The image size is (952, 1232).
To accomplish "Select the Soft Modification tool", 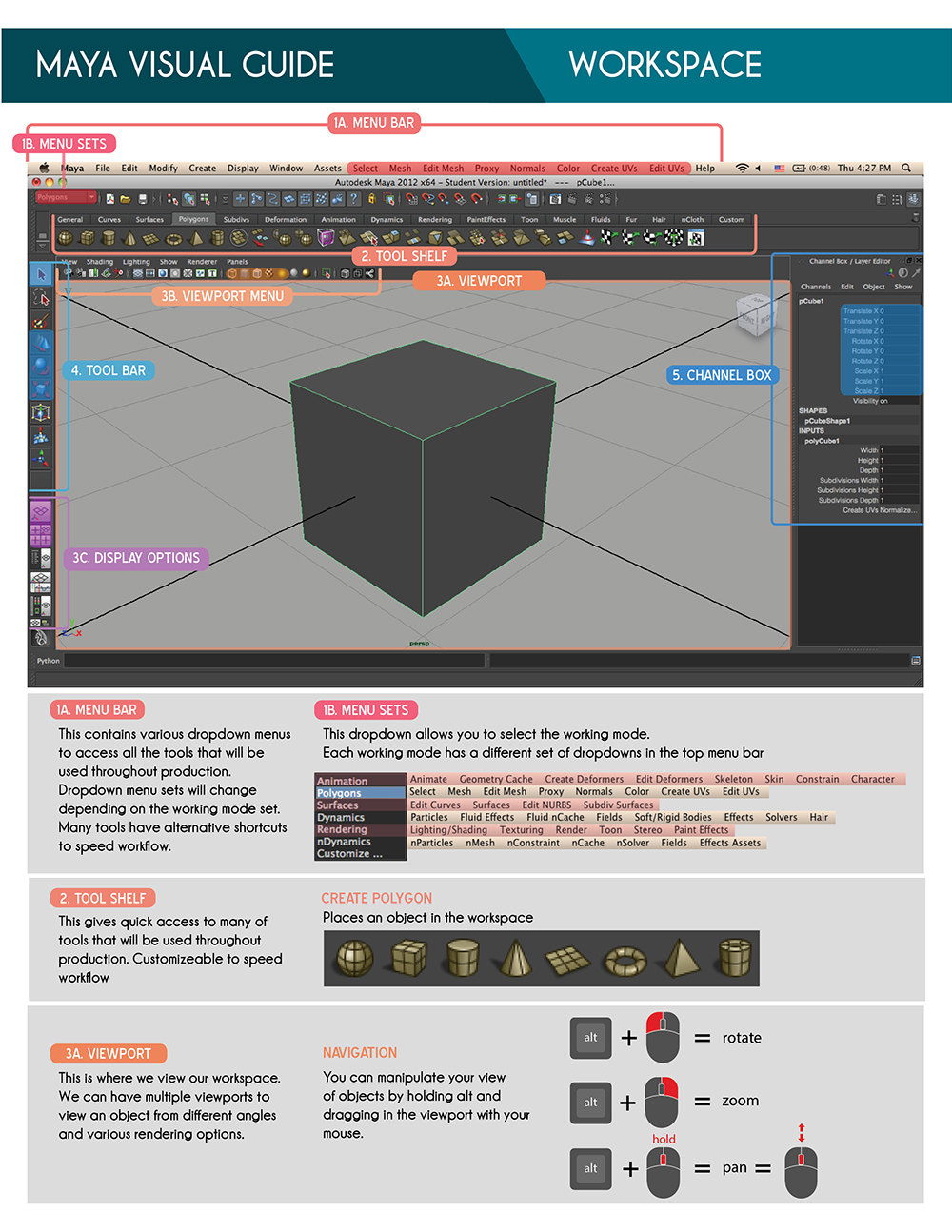I will click(x=41, y=436).
